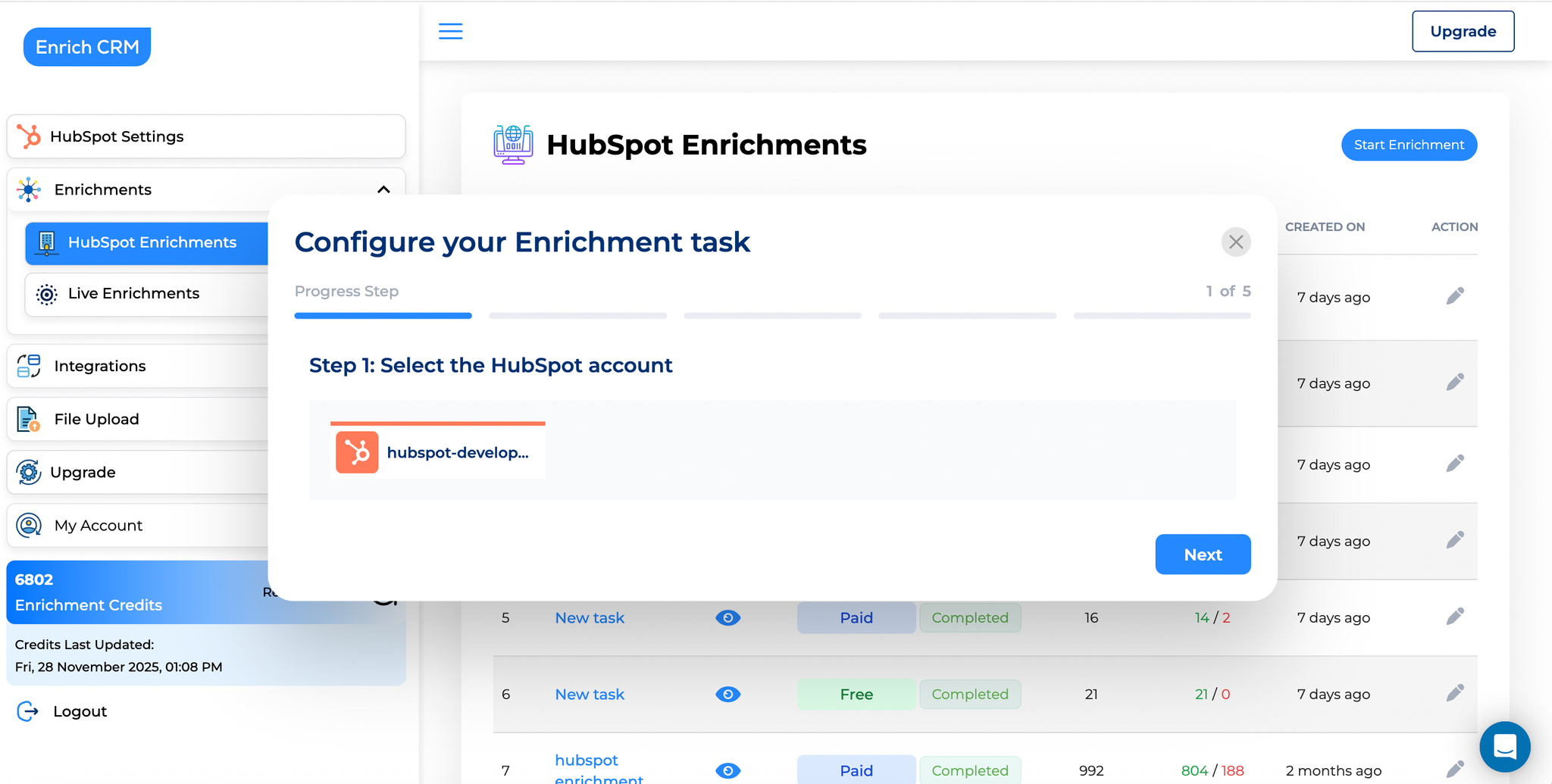Edit task 5 with the pencil icon
This screenshot has height=784, width=1552.
point(1454,616)
